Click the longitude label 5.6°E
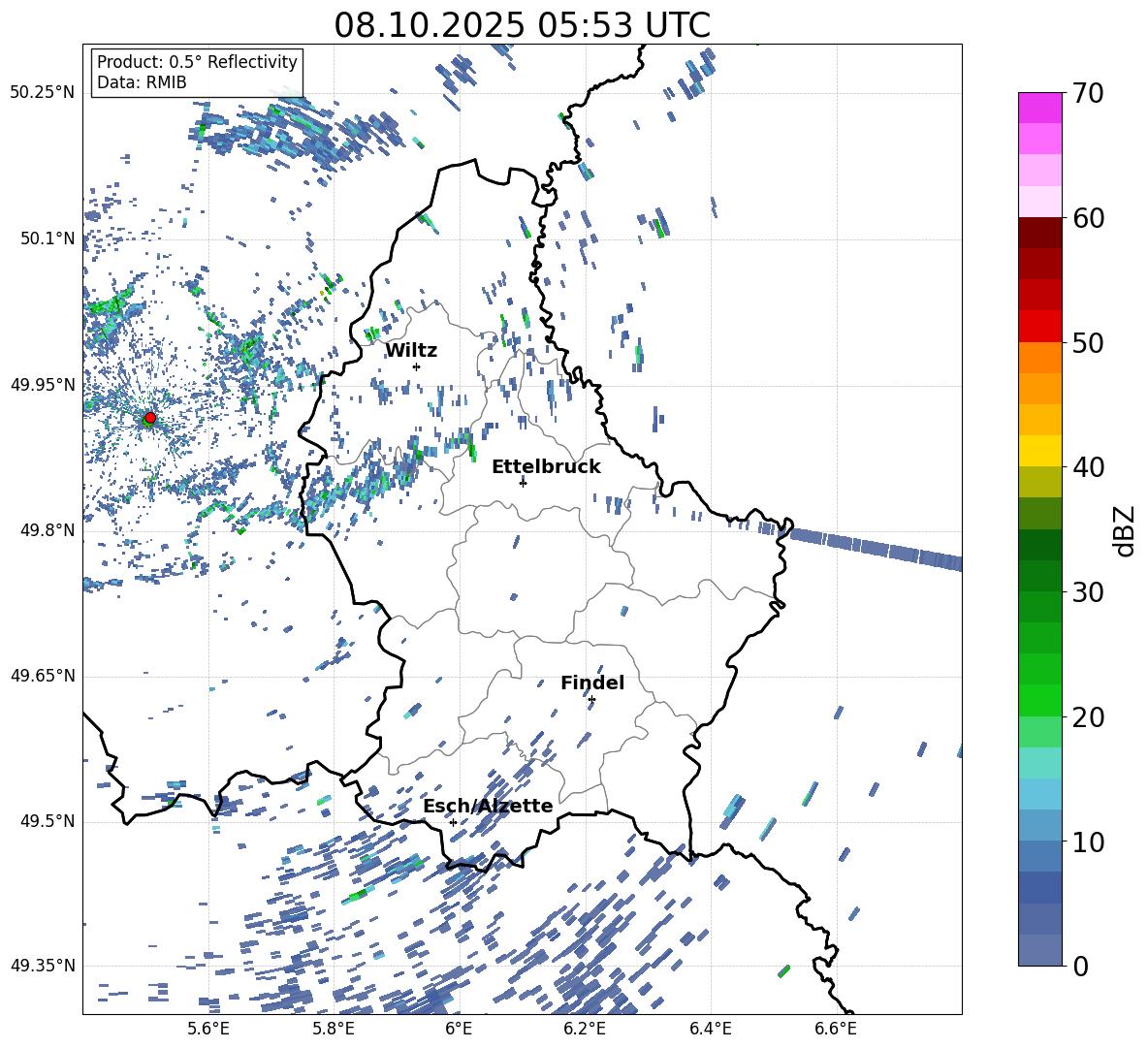This screenshot has height=1048, width=1148. (x=208, y=1029)
